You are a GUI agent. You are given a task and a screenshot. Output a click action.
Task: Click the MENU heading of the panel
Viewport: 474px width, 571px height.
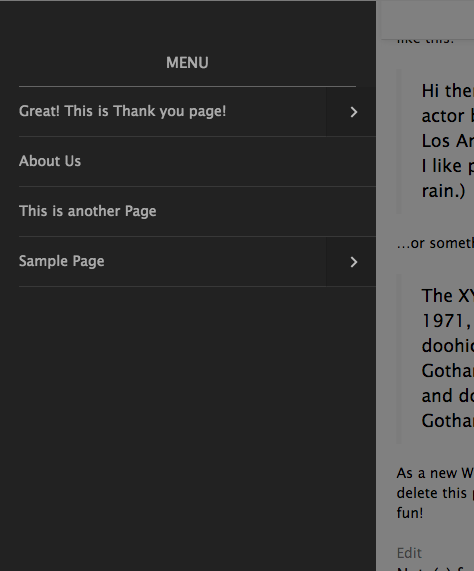(187, 63)
